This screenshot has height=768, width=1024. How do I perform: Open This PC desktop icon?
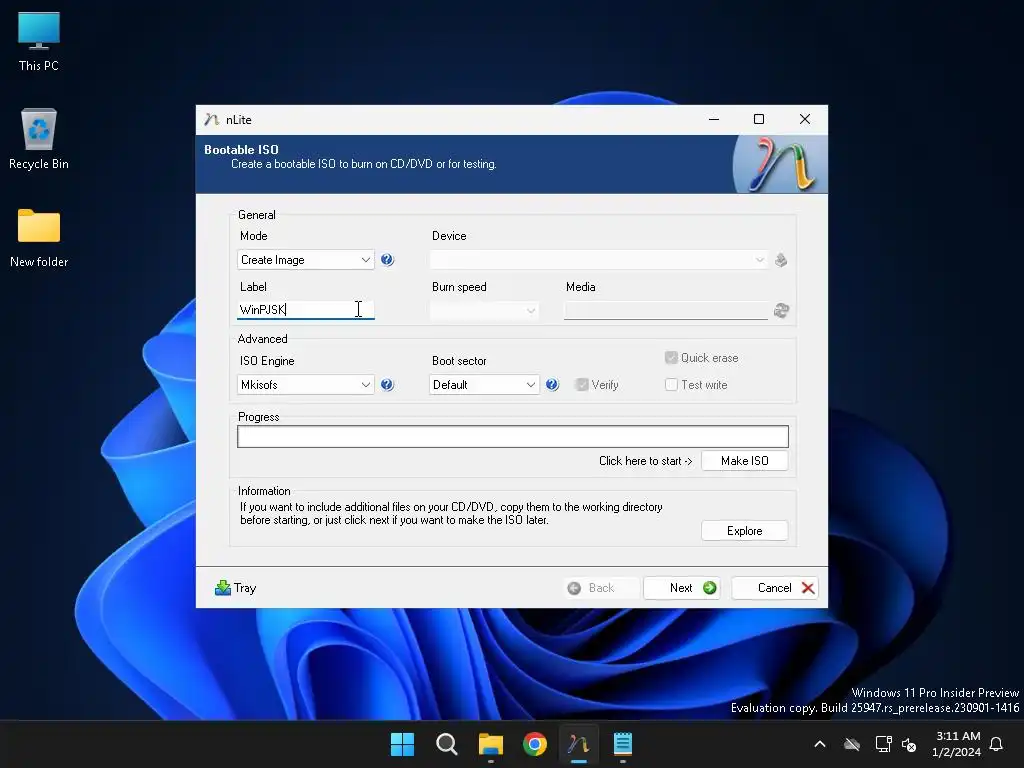pyautogui.click(x=39, y=40)
